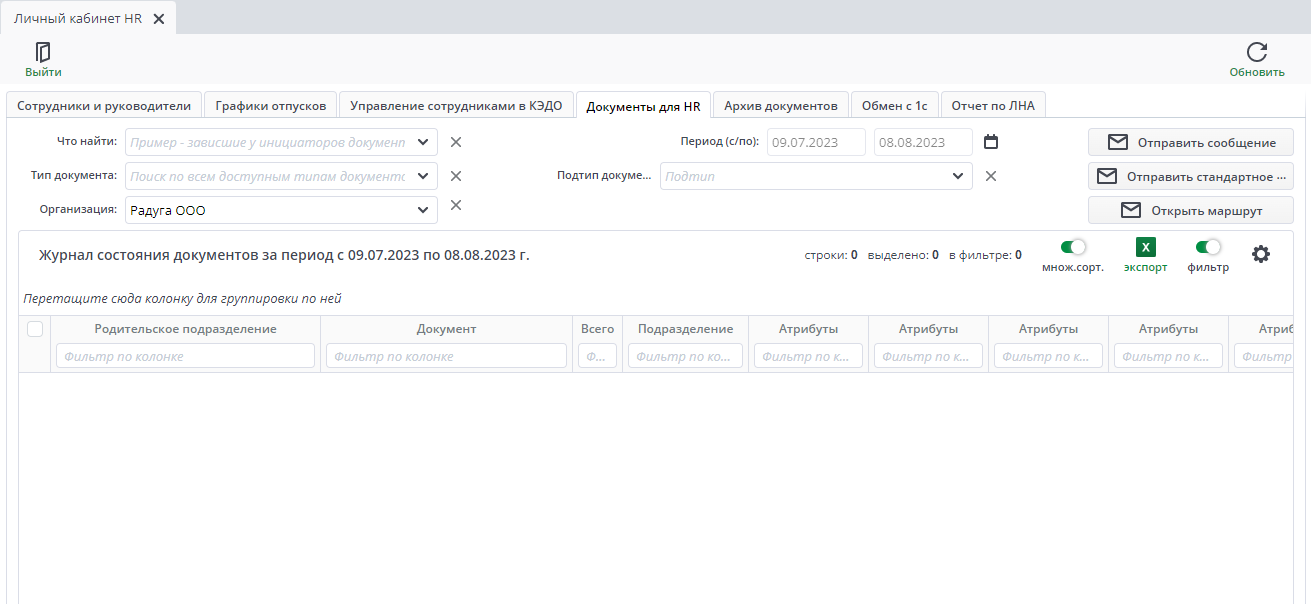The width and height of the screenshot is (1311, 604).
Task: Sort by Родительское подразделение column header
Action: 185,329
